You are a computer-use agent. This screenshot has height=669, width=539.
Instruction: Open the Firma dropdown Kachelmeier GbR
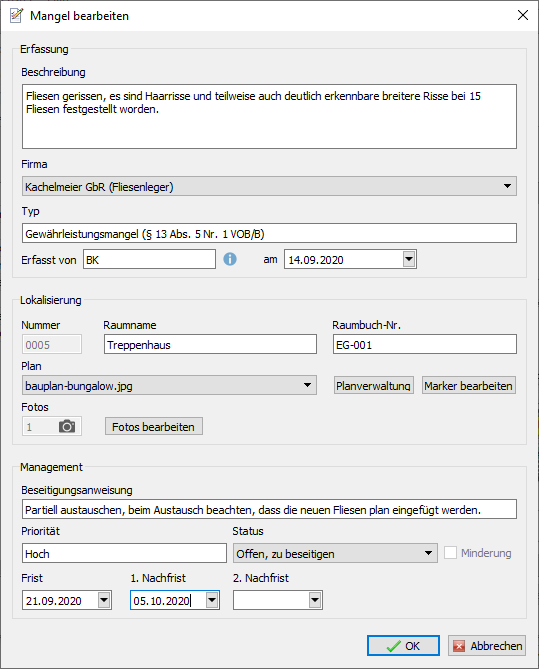269,186
